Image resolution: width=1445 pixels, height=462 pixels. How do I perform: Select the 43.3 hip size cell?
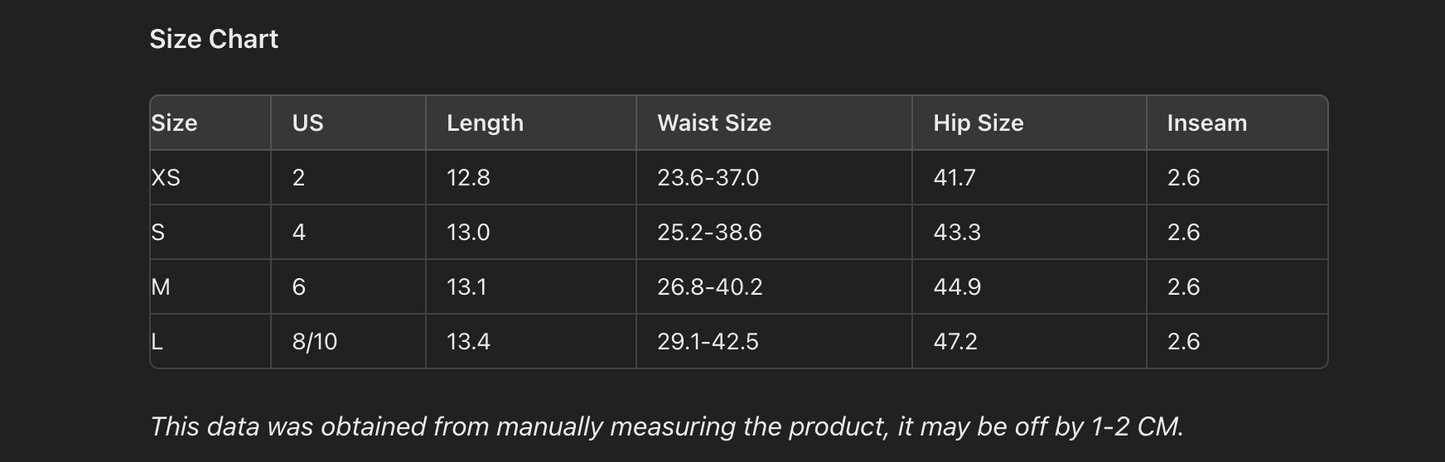(957, 232)
